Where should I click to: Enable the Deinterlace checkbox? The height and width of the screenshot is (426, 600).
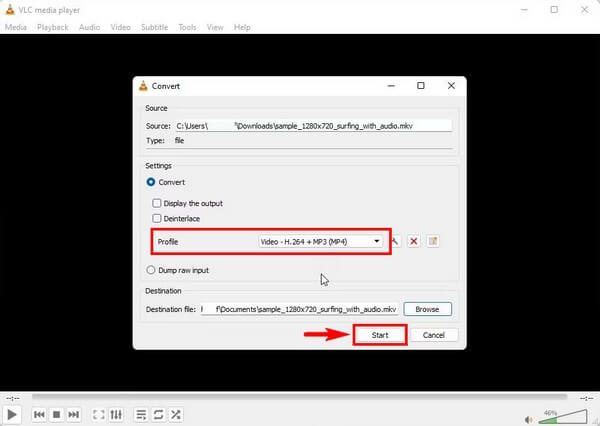point(157,219)
